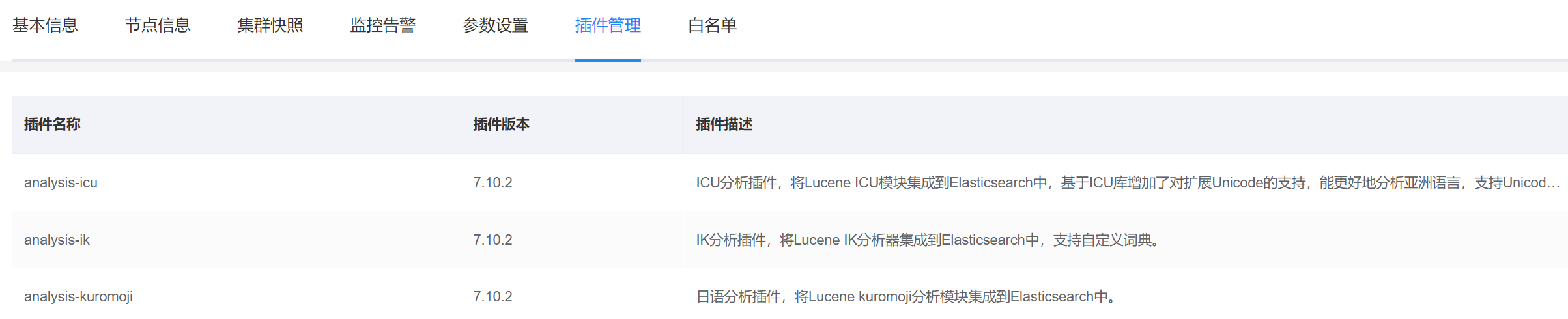Select the analysis-ik plugin name

(57, 240)
